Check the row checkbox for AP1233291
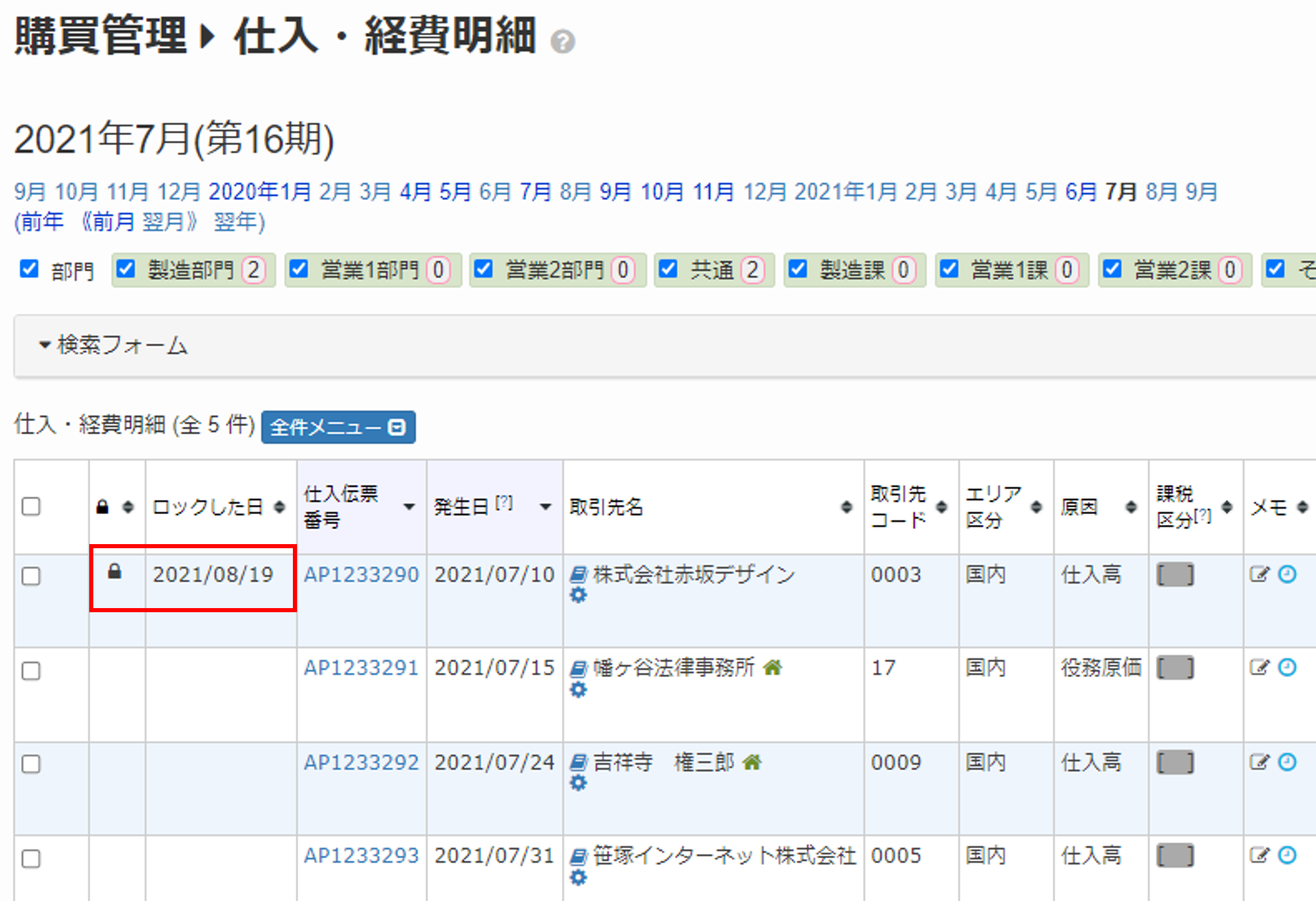1316x901 pixels. click(31, 670)
